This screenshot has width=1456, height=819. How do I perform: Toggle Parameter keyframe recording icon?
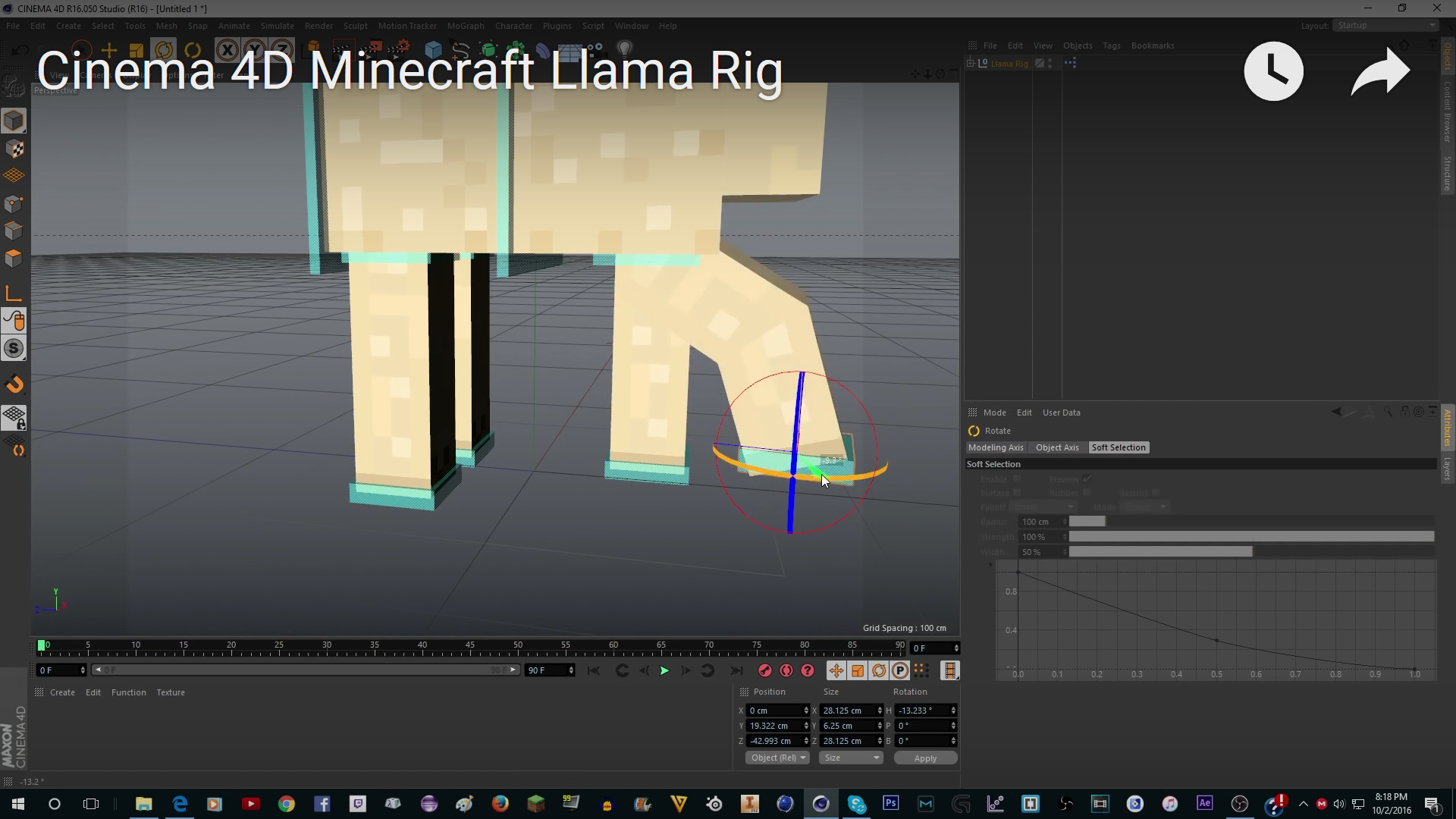coord(899,670)
